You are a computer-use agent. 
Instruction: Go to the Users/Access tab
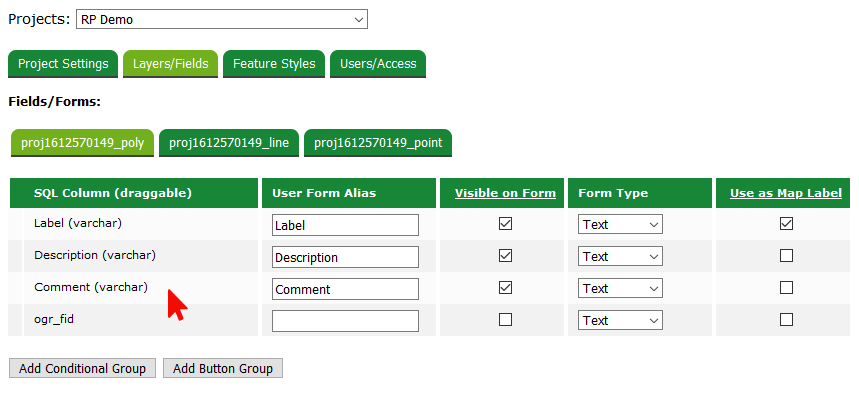(378, 64)
